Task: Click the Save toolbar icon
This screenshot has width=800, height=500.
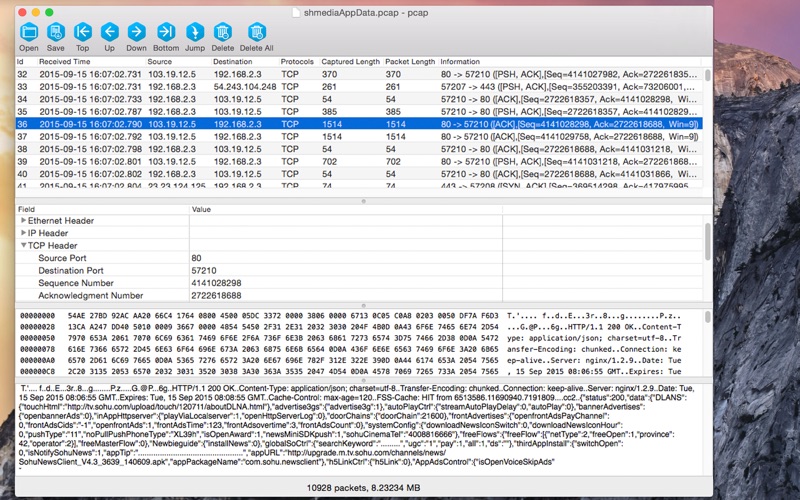Action: click(x=56, y=32)
